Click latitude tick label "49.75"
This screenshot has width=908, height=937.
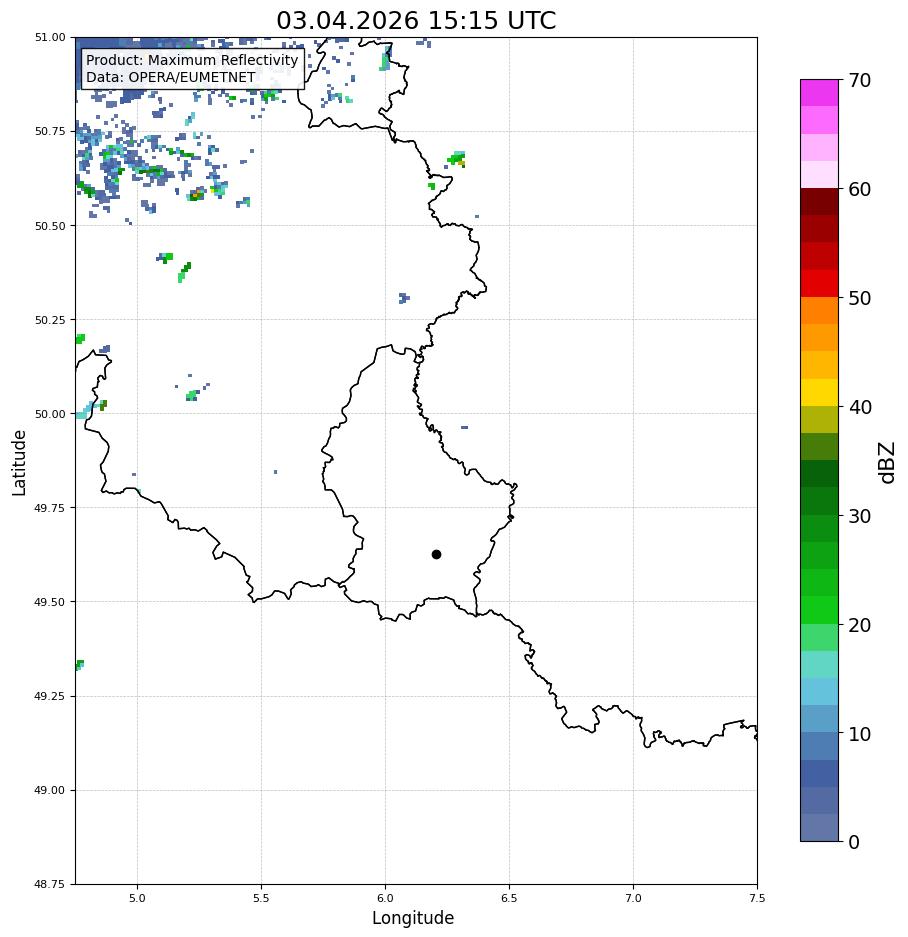(x=50, y=508)
